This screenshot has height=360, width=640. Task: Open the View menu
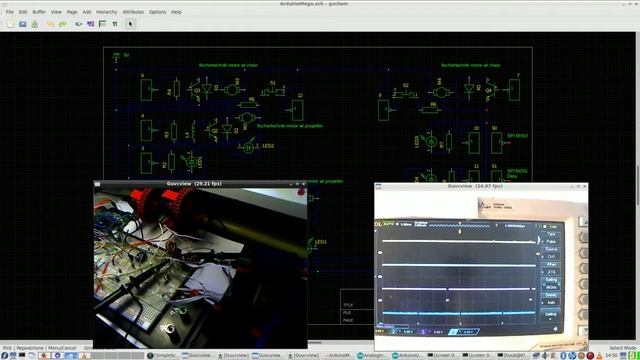[56, 12]
